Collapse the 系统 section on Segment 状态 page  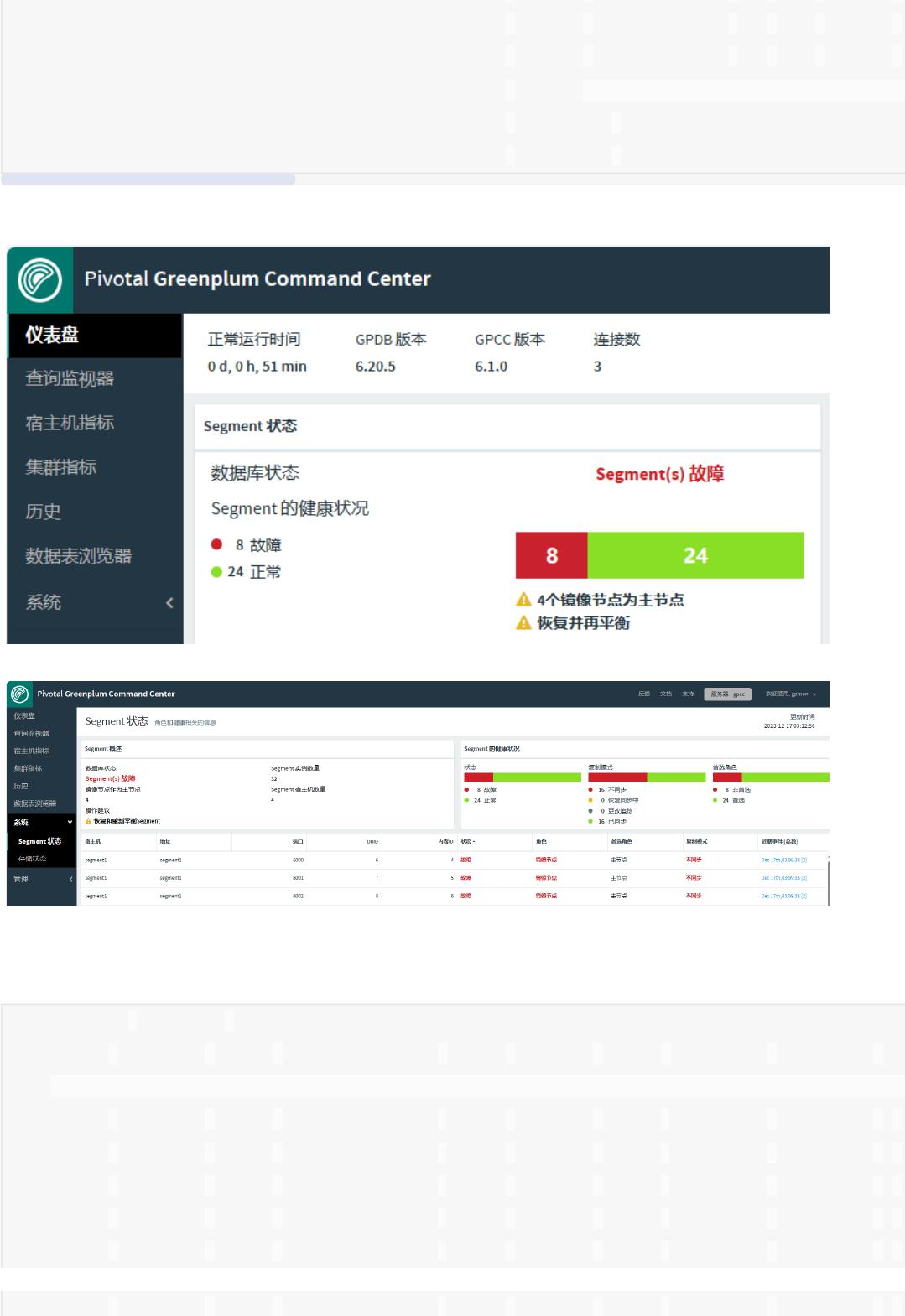point(70,822)
